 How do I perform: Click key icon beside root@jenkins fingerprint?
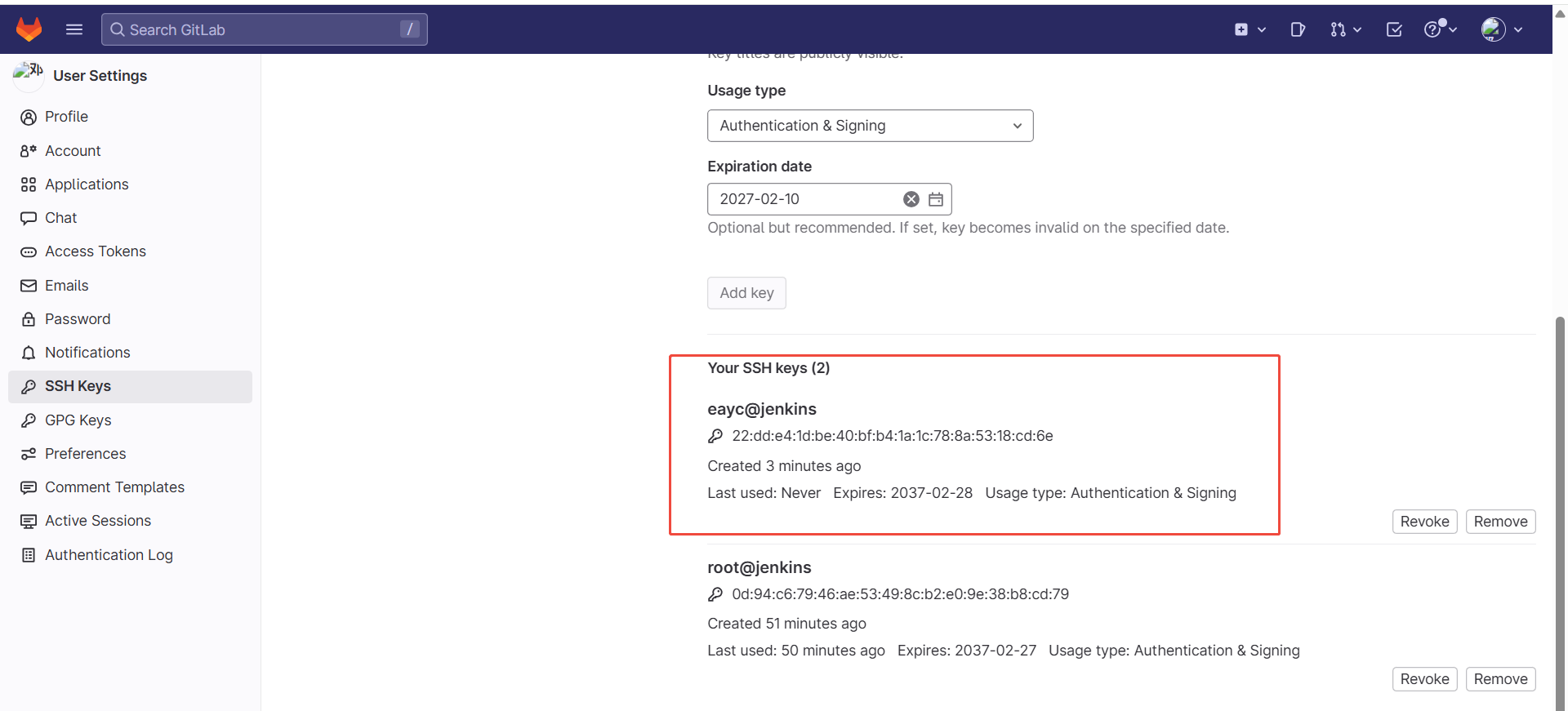(x=715, y=594)
